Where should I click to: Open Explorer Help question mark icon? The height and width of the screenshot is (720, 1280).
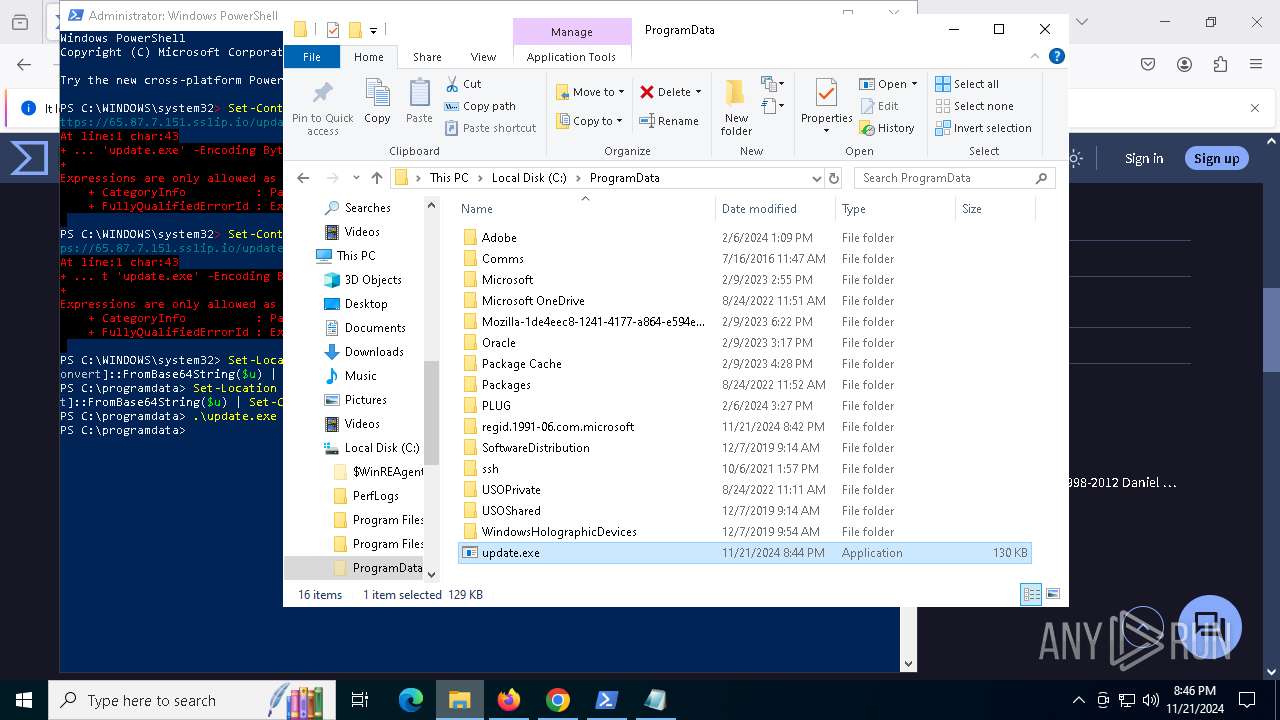coord(1056,57)
